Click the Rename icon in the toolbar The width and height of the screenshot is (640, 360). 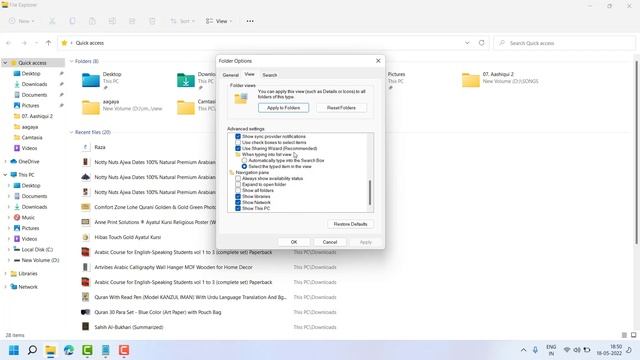[112, 21]
